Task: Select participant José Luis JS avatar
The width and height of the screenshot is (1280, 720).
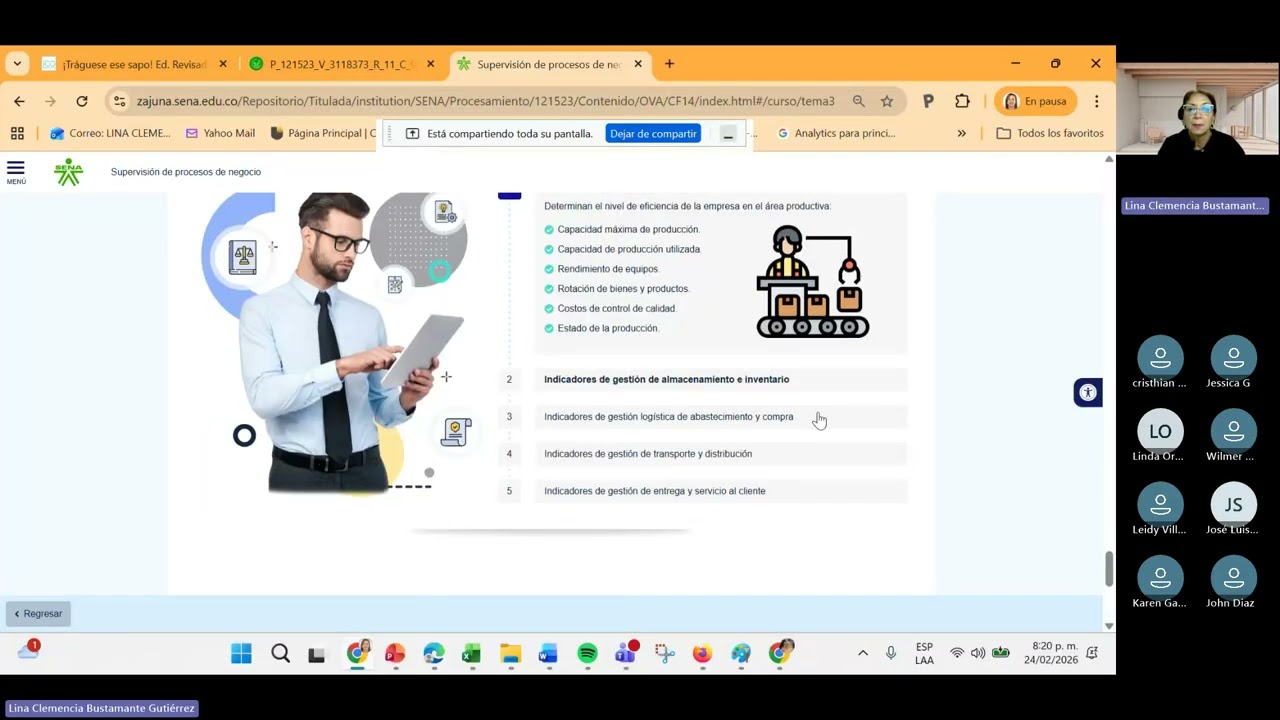Action: [x=1233, y=504]
